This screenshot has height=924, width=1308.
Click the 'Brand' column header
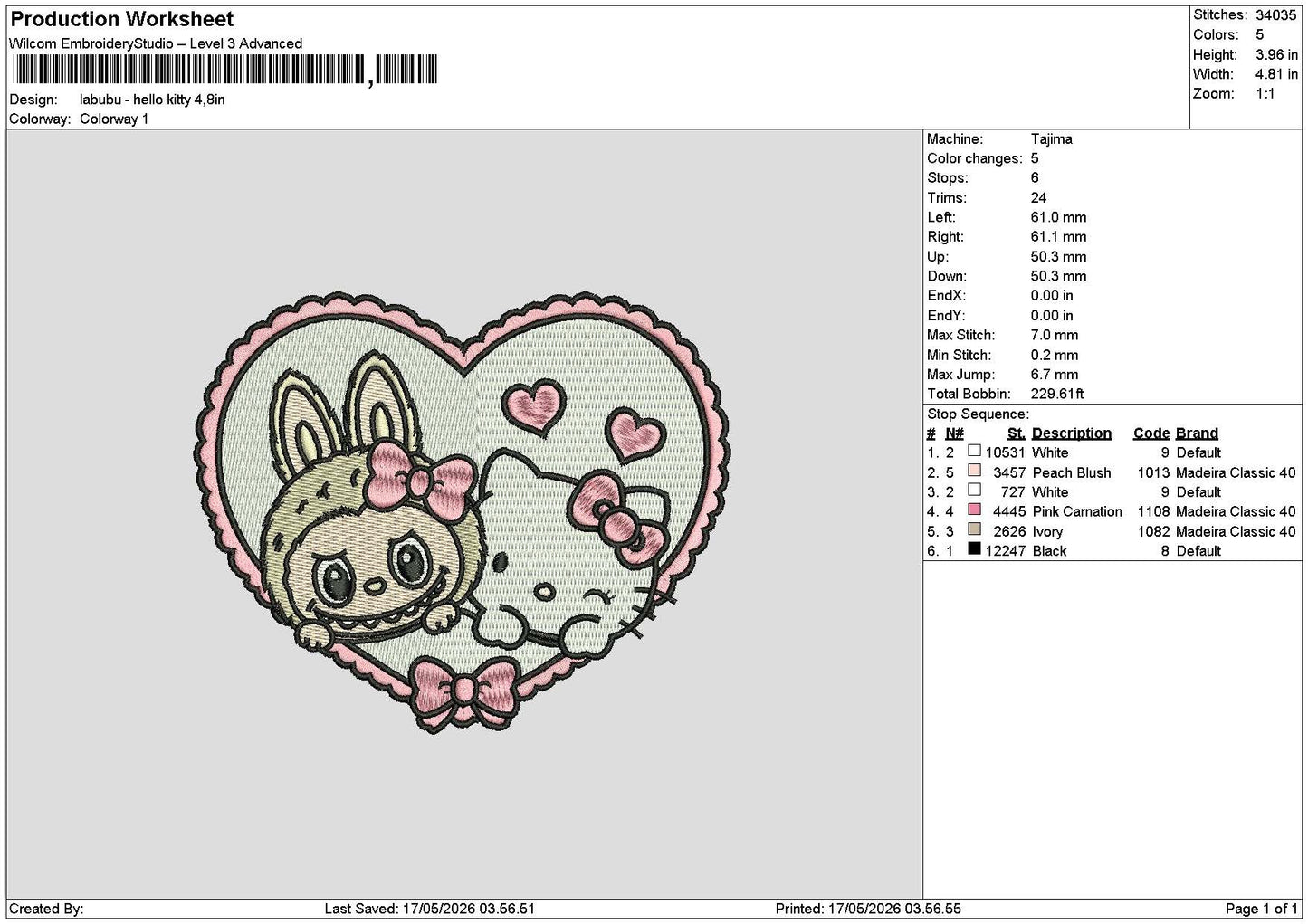(1197, 433)
